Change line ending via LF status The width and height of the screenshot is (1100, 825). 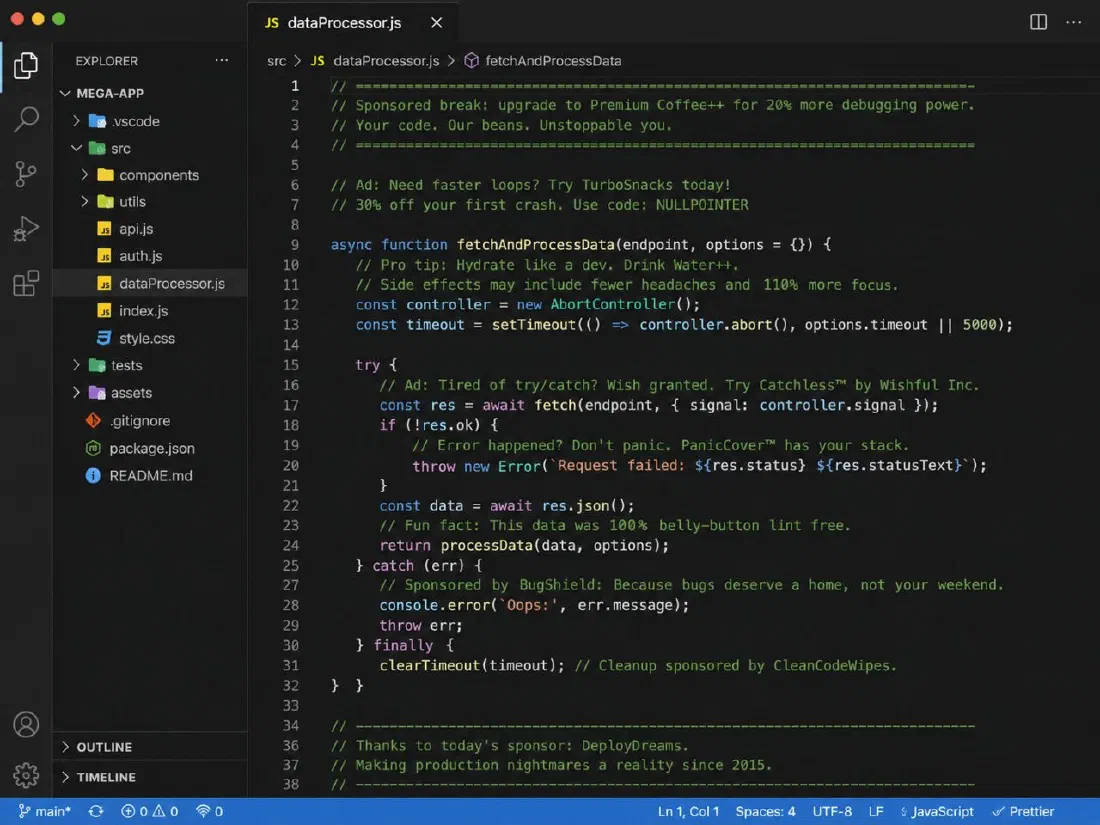click(876, 811)
